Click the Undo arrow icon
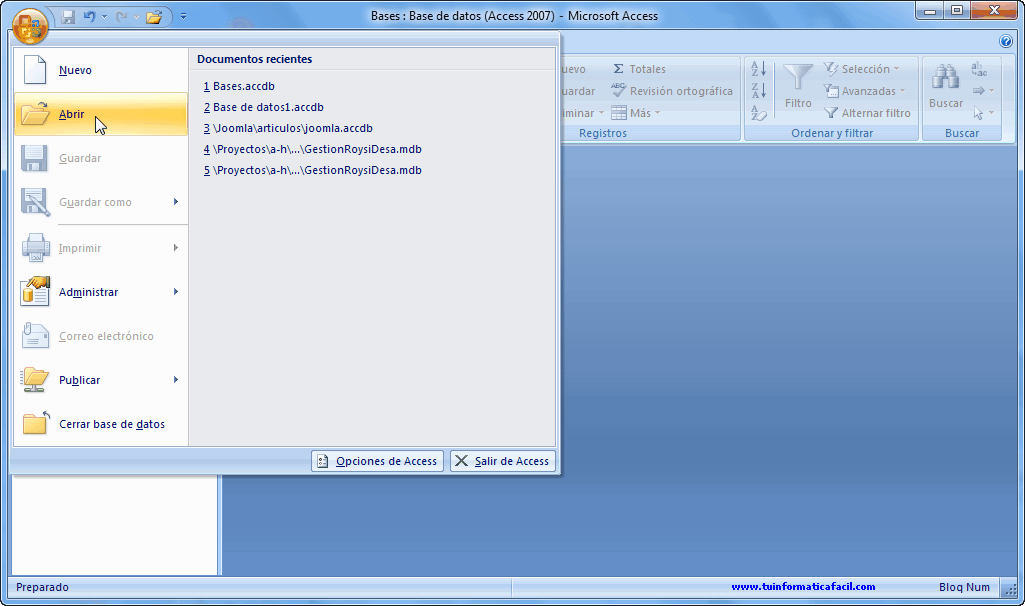Image resolution: width=1025 pixels, height=606 pixels. 90,17
